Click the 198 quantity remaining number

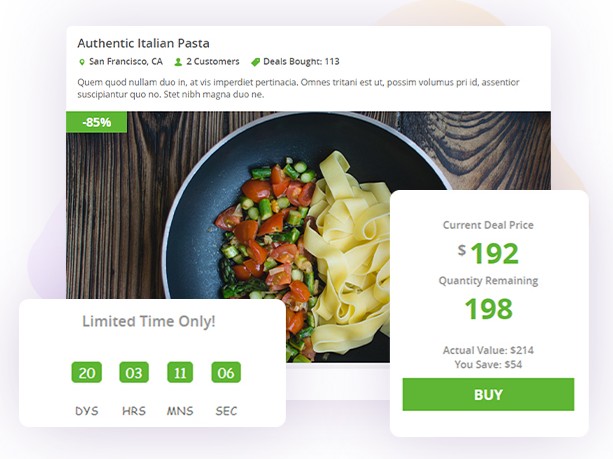click(488, 309)
